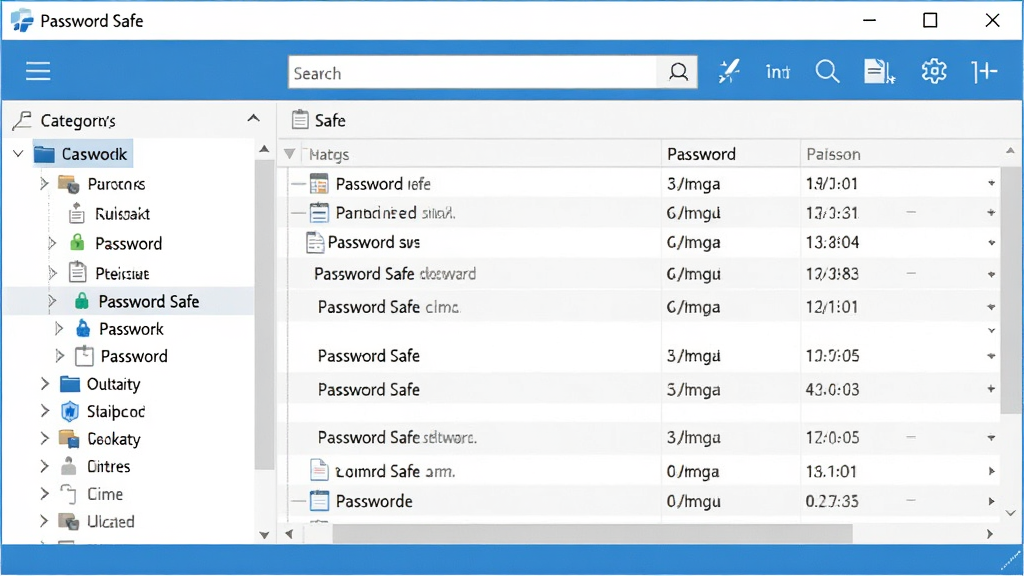This screenshot has width=1024, height=576.
Task: Expand the Staipcod node
Action: pyautogui.click(x=44, y=411)
